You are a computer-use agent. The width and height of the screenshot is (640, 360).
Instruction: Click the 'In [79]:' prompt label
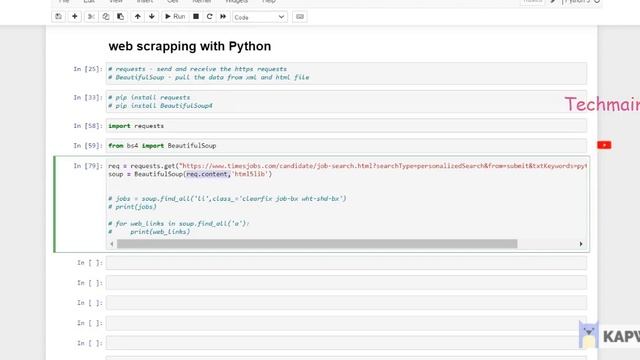(x=88, y=166)
